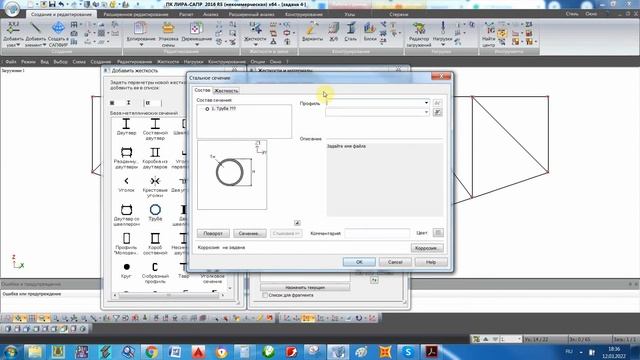This screenshot has height=360, width=640.
Task: Open the status bar number dropdown
Action: point(519,339)
